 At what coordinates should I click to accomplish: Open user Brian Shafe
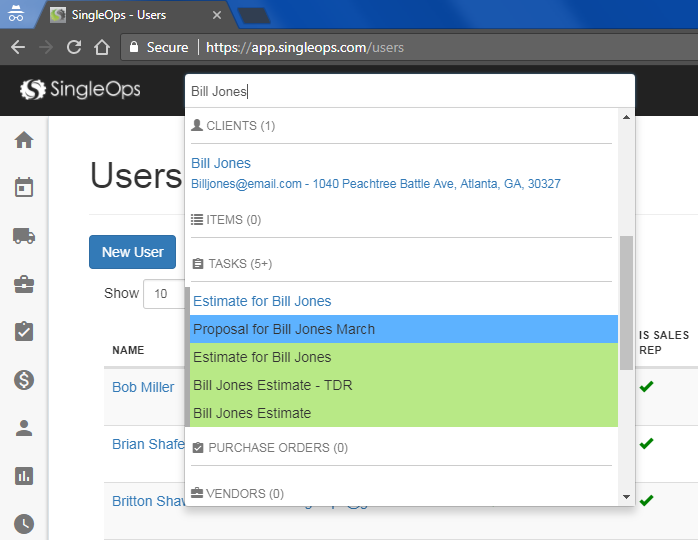(x=148, y=444)
